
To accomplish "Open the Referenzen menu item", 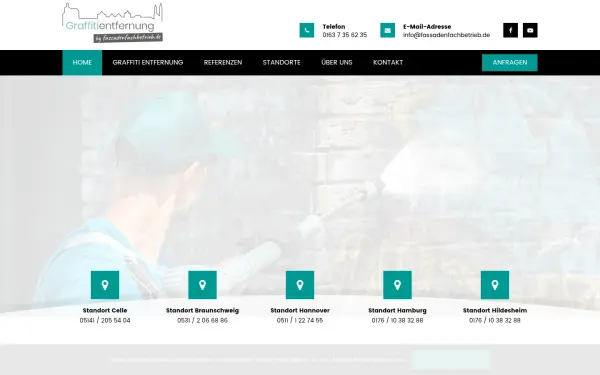I will point(223,62).
